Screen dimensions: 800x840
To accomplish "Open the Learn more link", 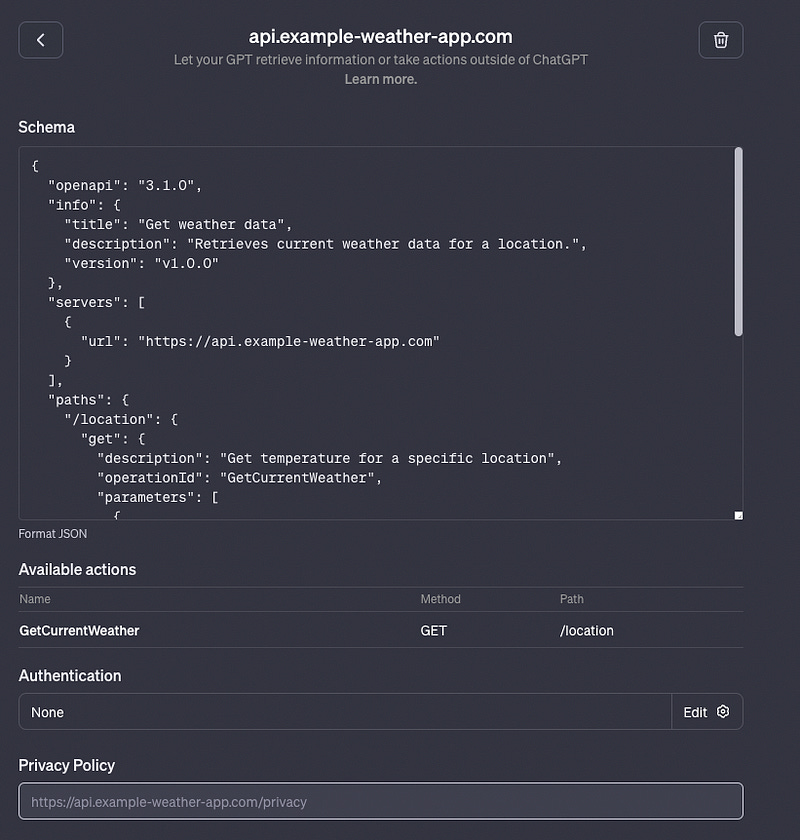I will click(x=380, y=78).
